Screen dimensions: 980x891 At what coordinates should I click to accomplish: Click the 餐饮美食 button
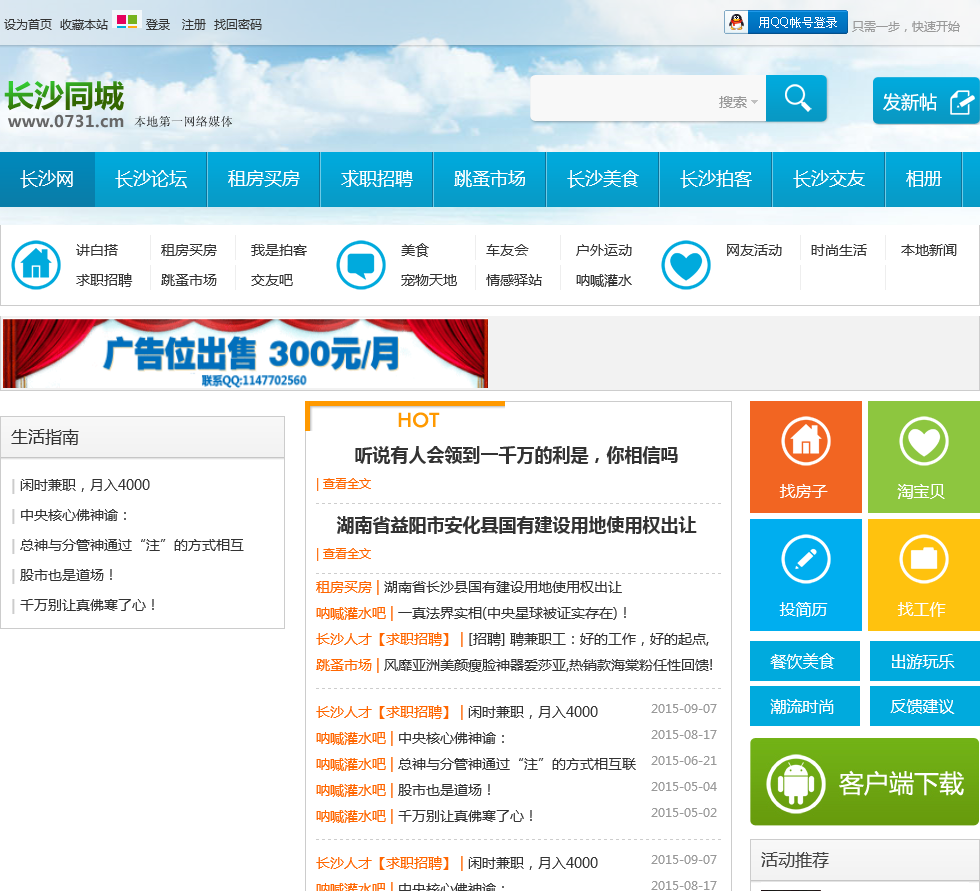point(804,661)
